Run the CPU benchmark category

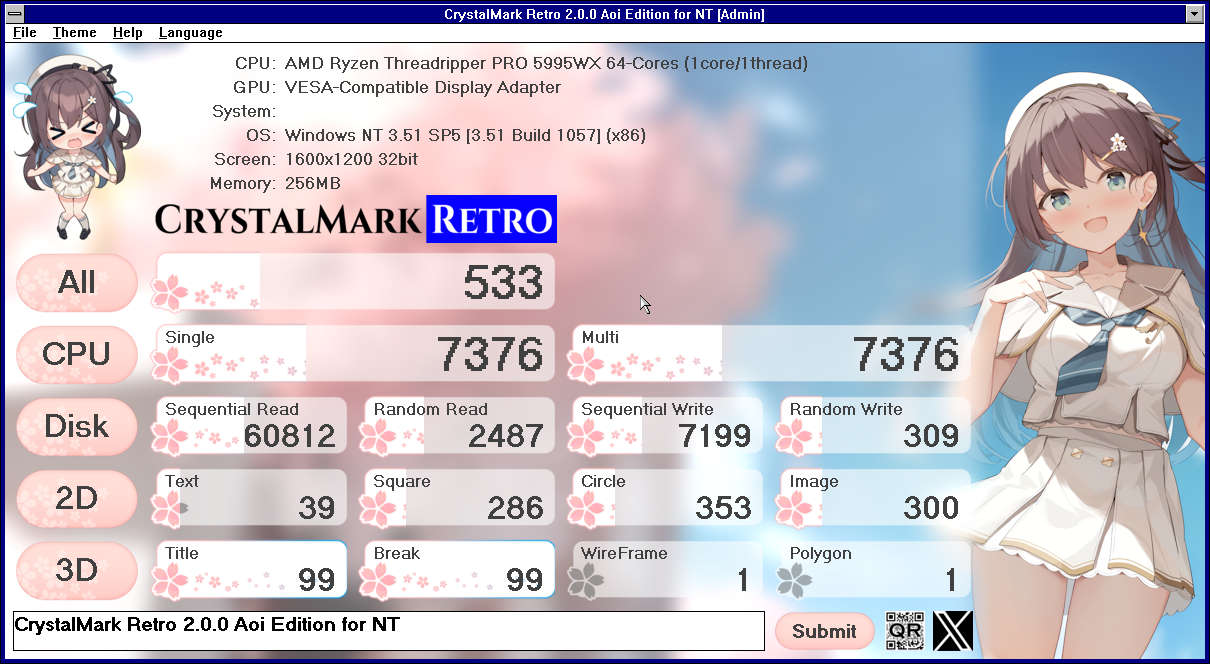76,354
